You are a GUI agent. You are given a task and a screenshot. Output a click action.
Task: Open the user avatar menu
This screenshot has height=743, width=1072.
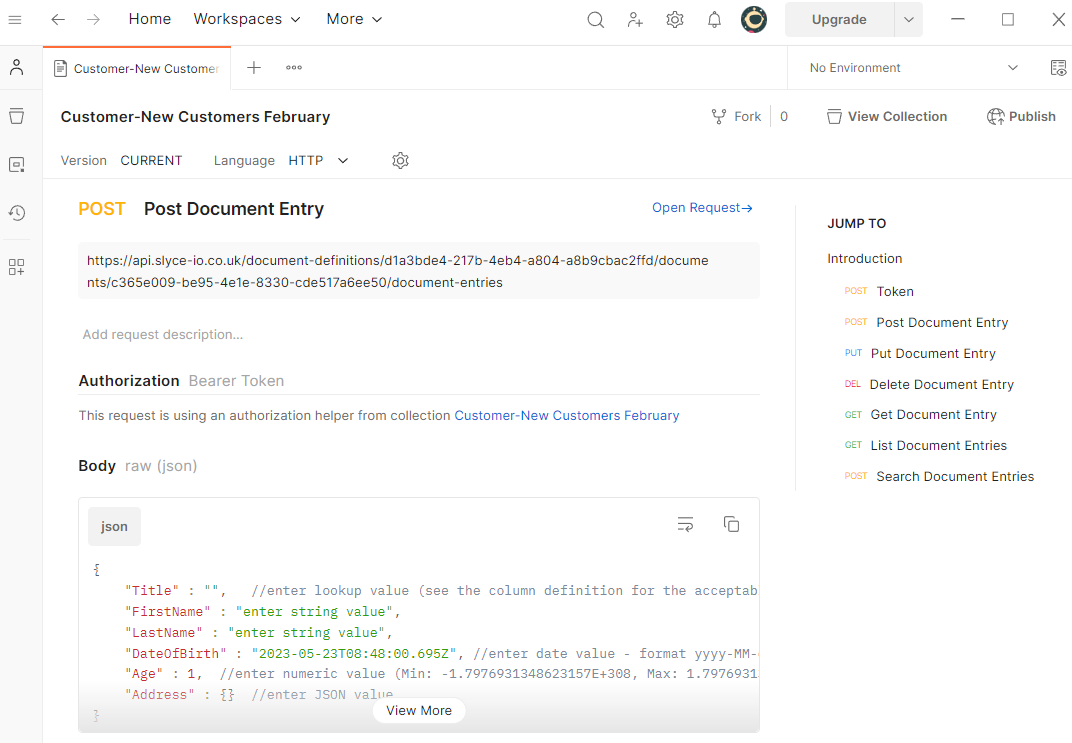754,20
